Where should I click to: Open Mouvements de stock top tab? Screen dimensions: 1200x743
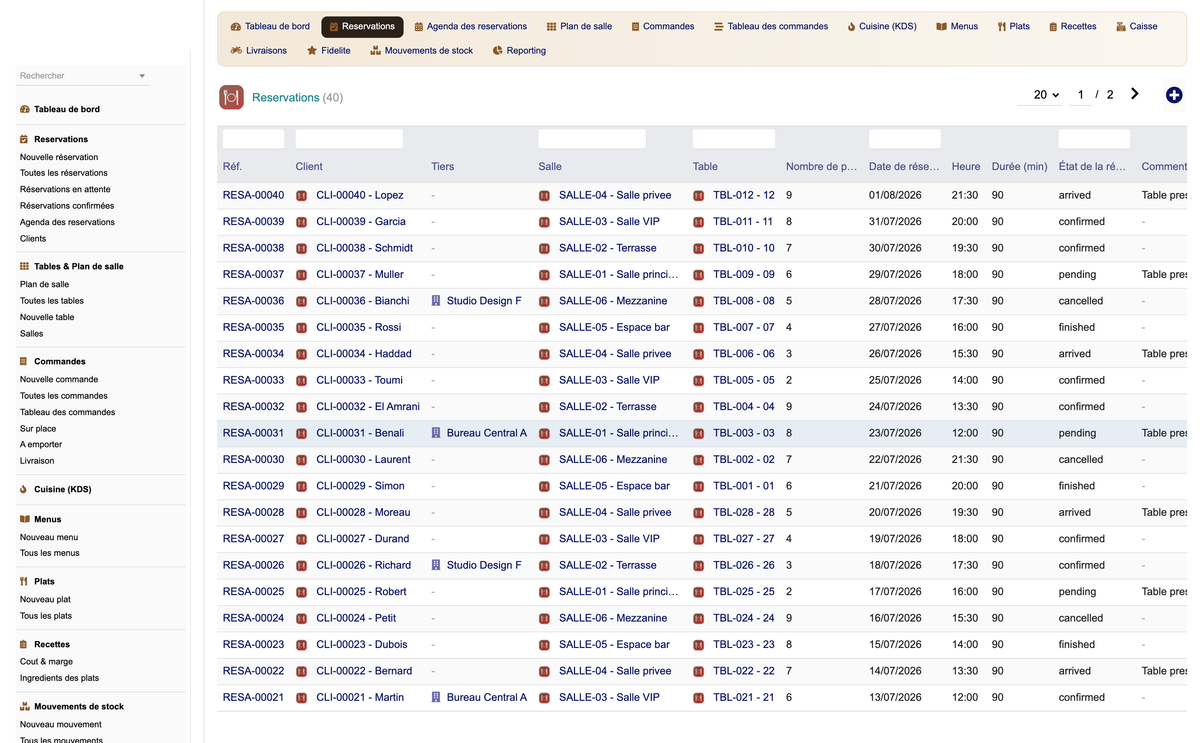point(421,51)
